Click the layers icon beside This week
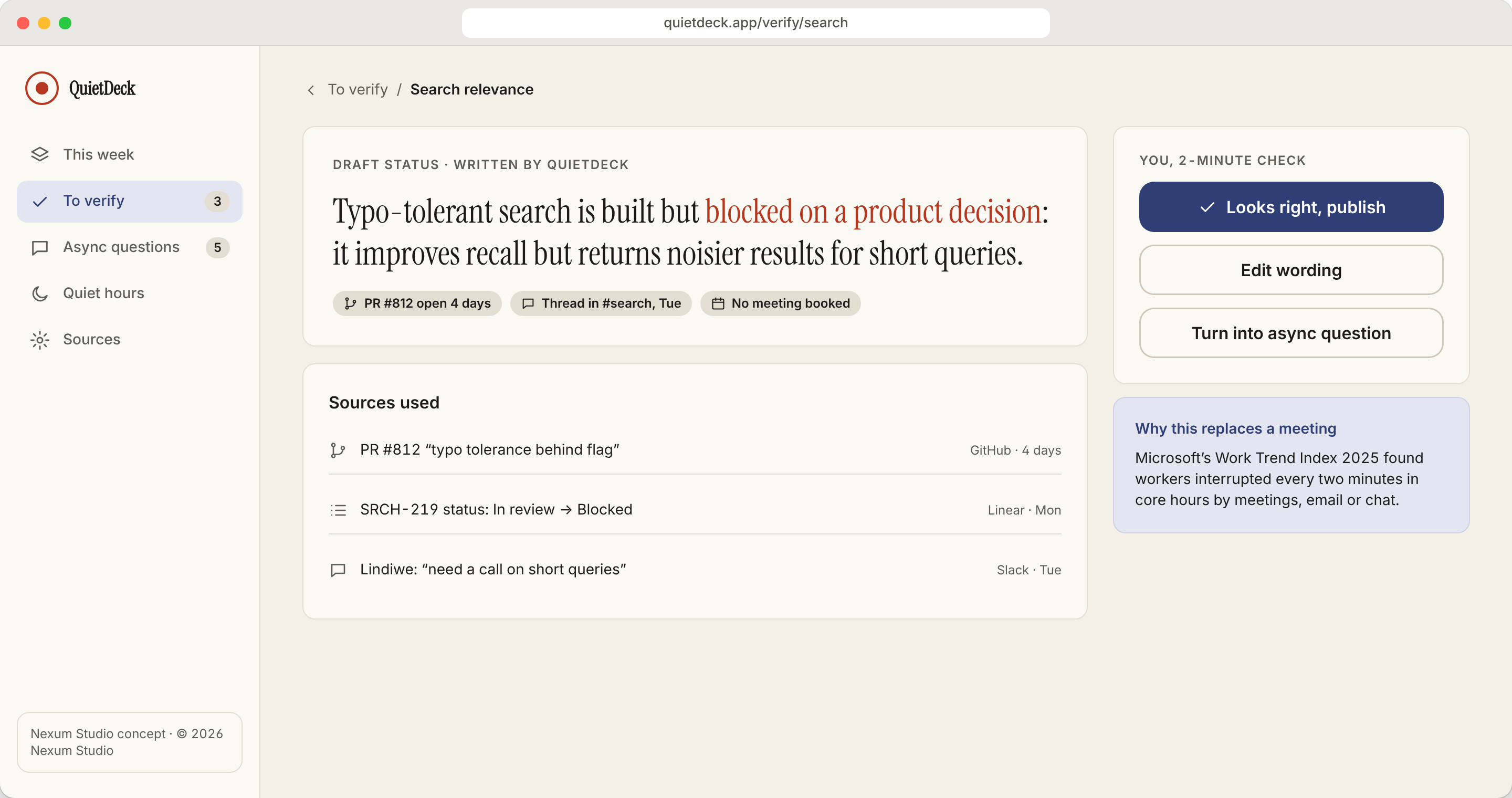 39,154
